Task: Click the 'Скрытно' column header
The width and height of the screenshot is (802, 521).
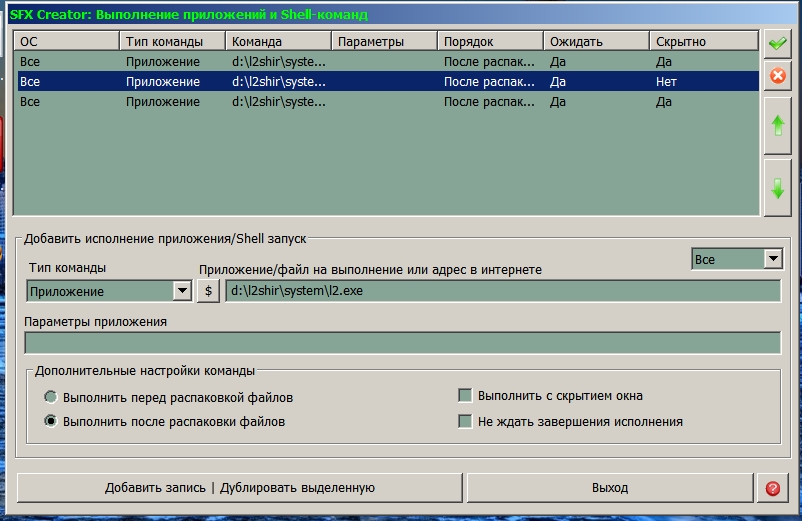Action: tap(703, 42)
